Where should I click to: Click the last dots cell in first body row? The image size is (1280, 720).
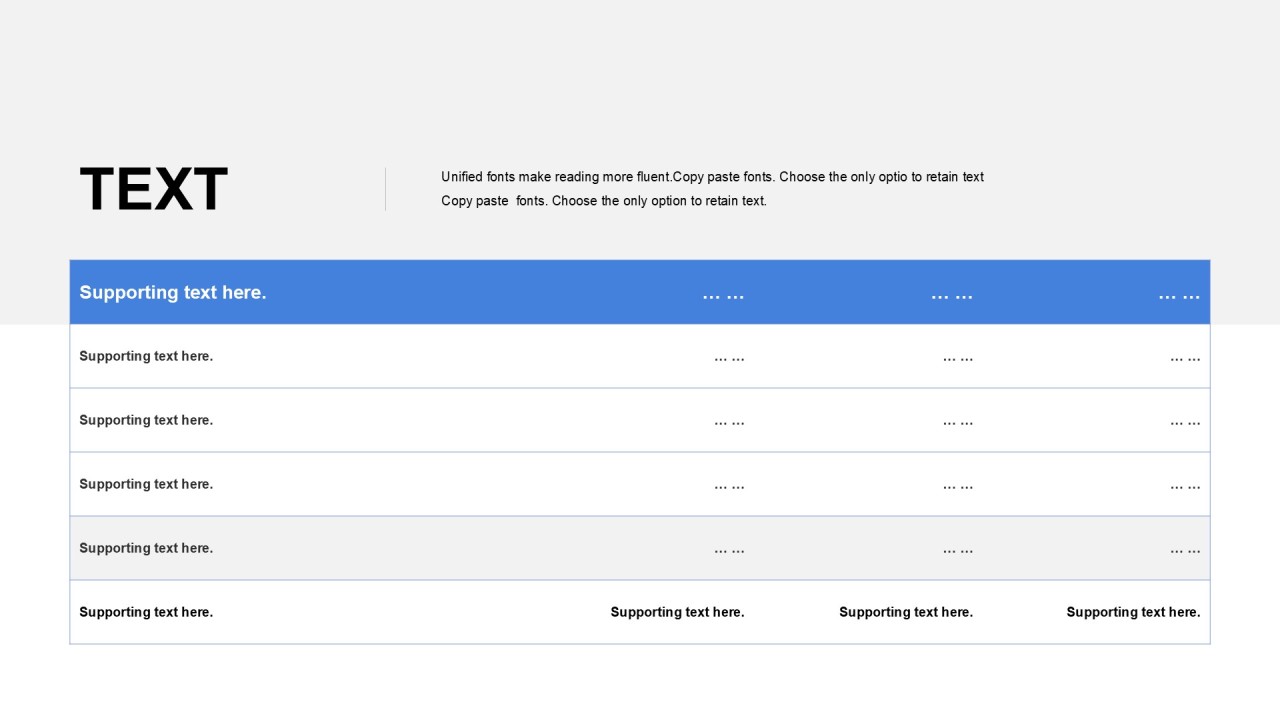1185,357
